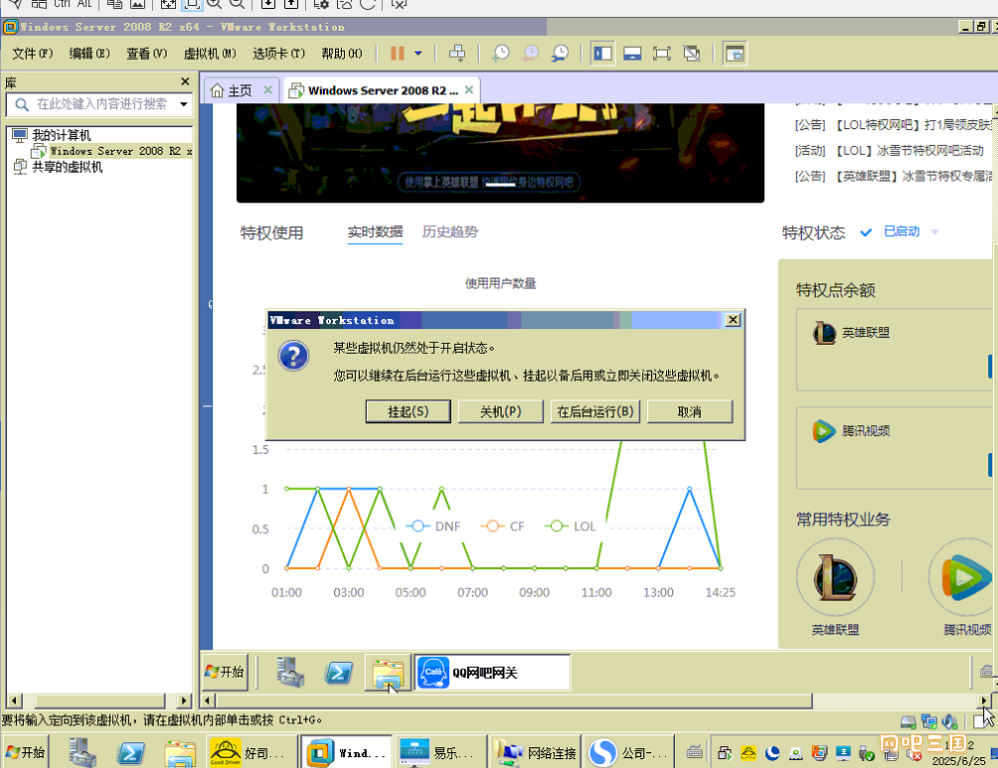The width and height of the screenshot is (998, 768).
Task: Click the host 开始 start button
Action: click(x=25, y=753)
